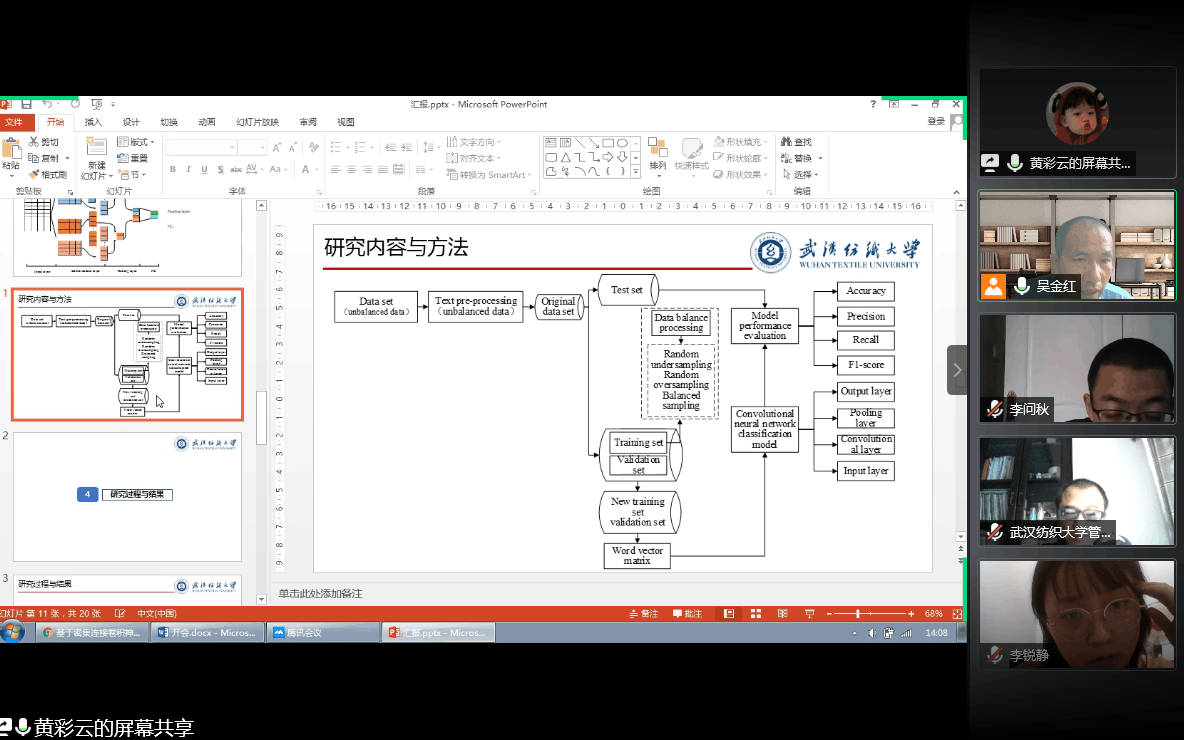Click the Find binoculars icon

click(787, 142)
